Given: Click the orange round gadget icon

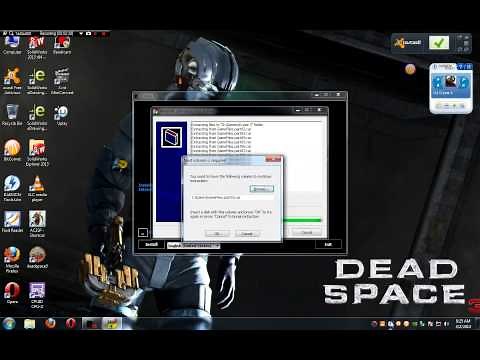Looking at the screenshot, I should click(x=410, y=69).
